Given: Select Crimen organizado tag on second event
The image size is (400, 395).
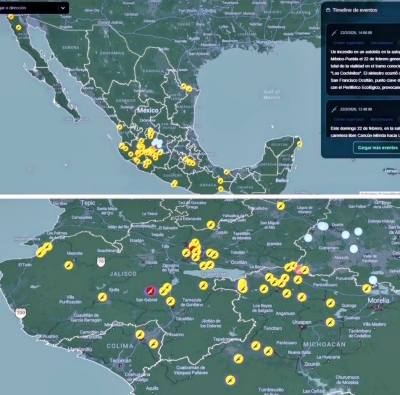Looking at the screenshot, I should [x=349, y=119].
